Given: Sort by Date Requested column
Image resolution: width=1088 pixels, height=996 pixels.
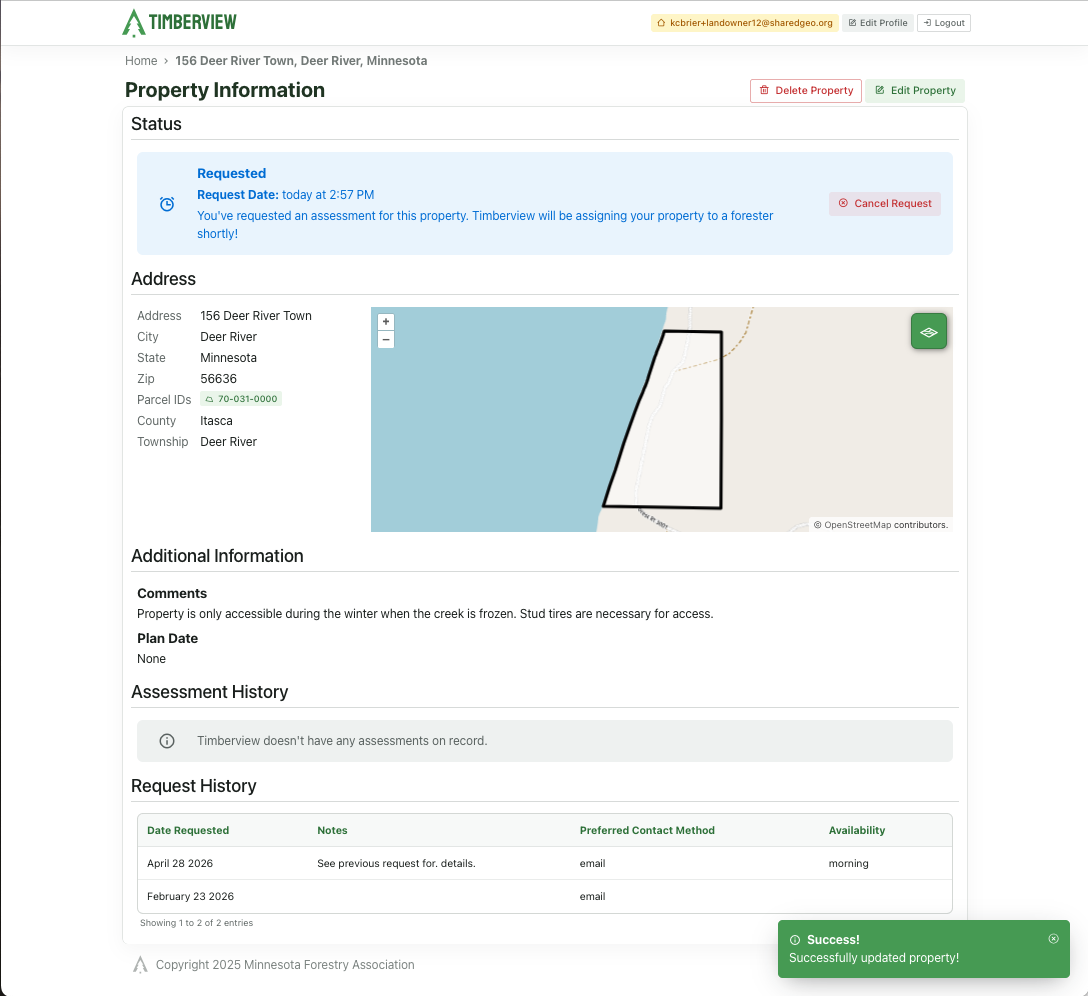Looking at the screenshot, I should (188, 830).
